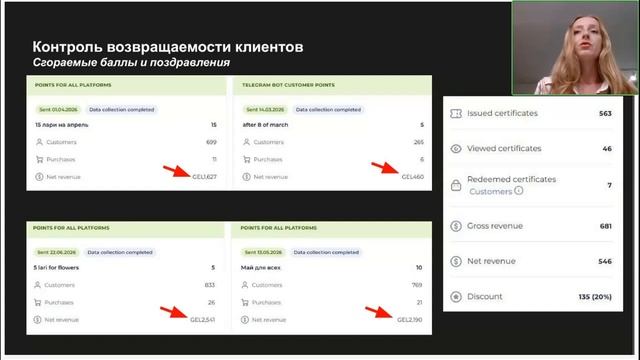Click the purchases count 26
The image size is (640, 360).
(x=211, y=302)
